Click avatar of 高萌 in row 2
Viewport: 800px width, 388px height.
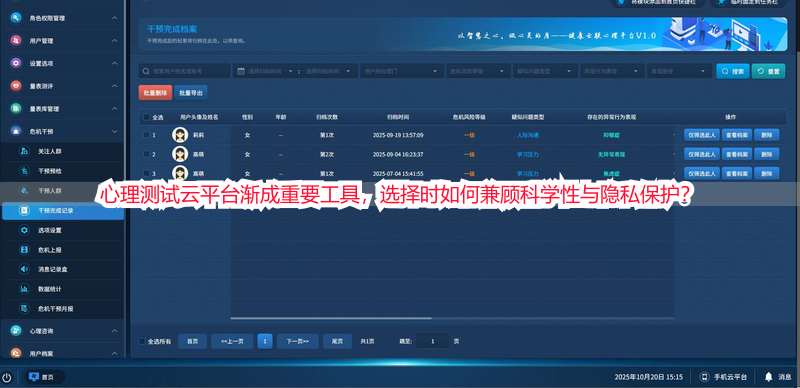coord(180,154)
